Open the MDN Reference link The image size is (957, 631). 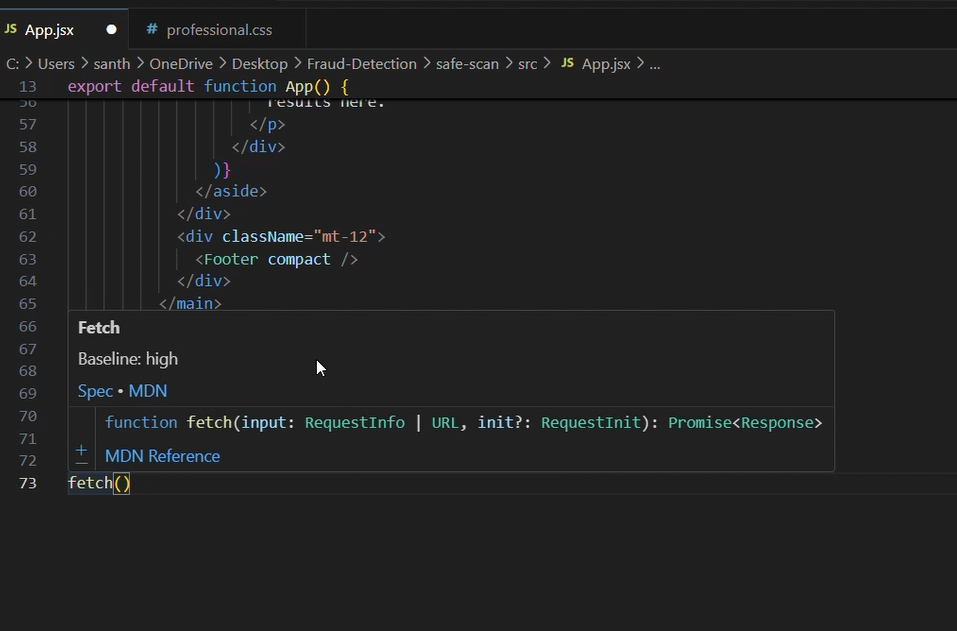[162, 456]
